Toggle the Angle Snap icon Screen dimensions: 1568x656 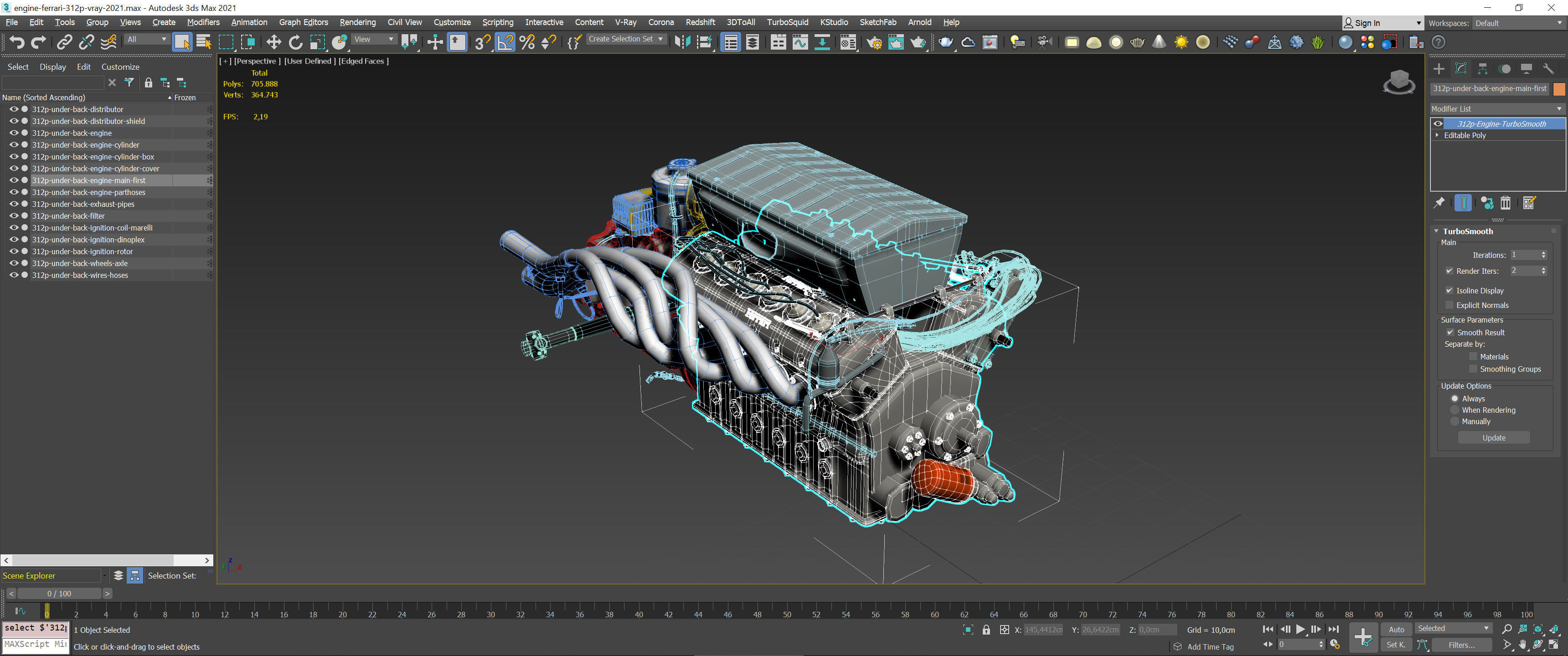[x=505, y=42]
